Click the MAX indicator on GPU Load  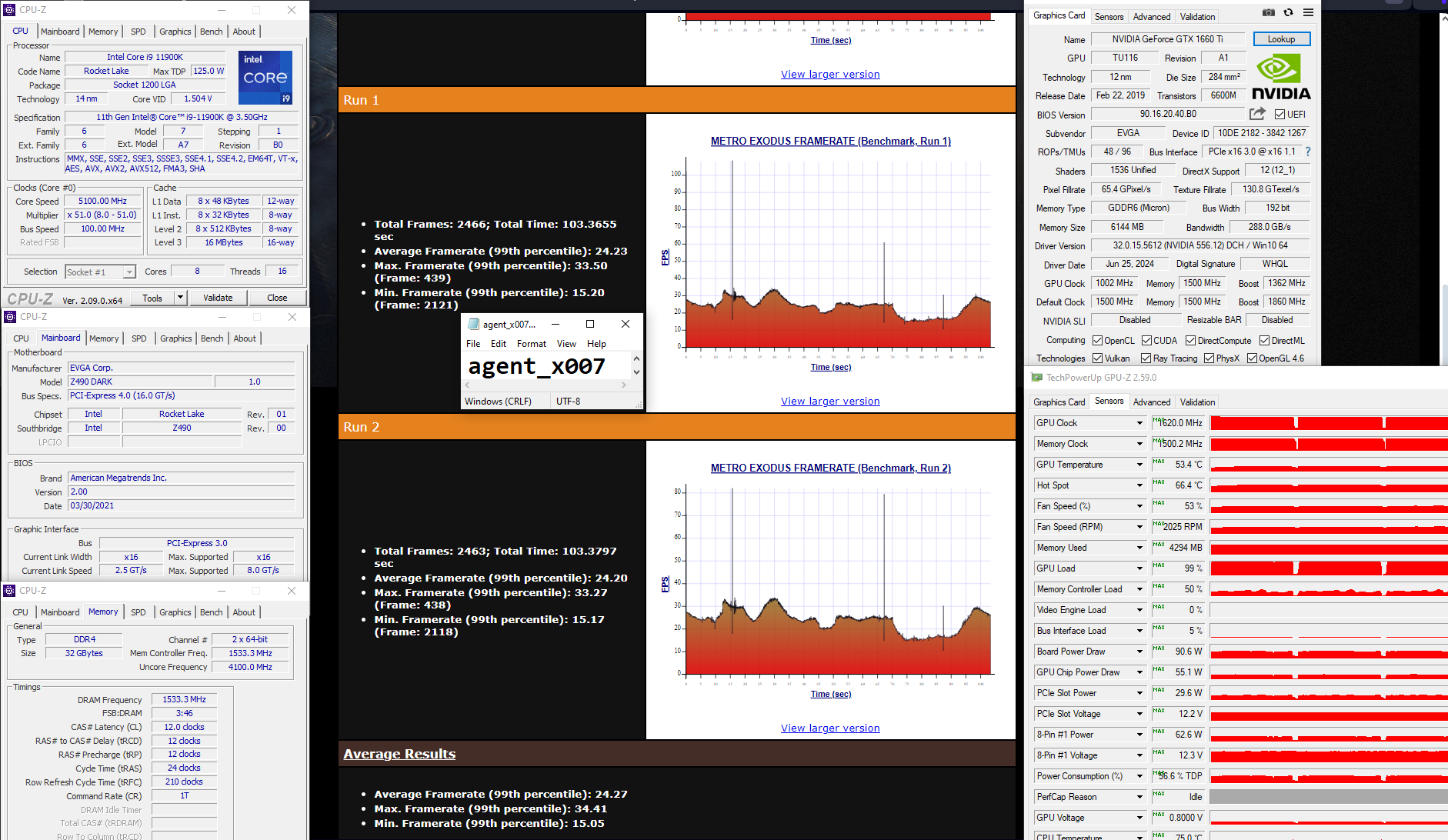pos(1159,565)
